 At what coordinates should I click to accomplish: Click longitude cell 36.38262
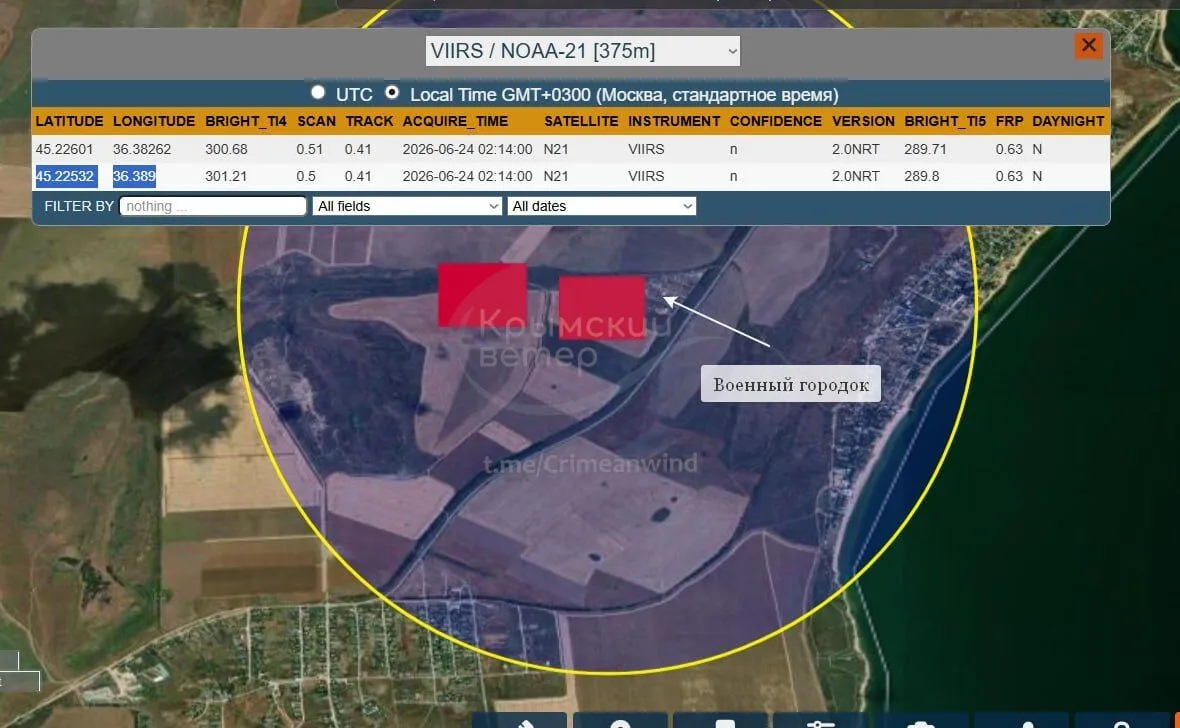[142, 149]
